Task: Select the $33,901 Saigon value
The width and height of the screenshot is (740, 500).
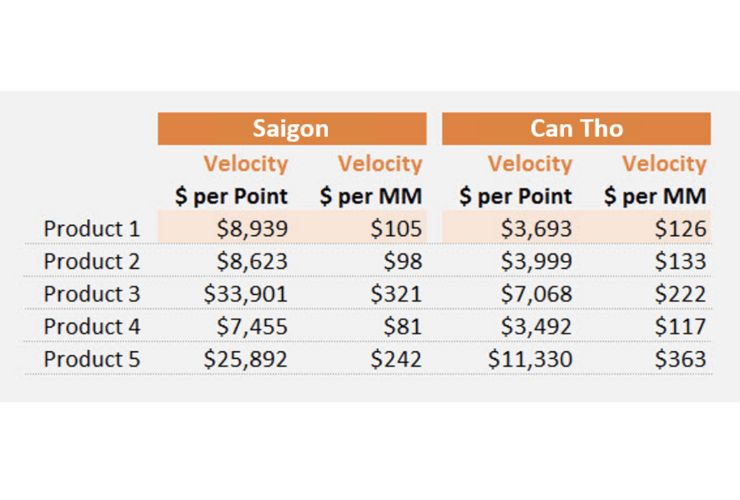Action: coord(245,294)
